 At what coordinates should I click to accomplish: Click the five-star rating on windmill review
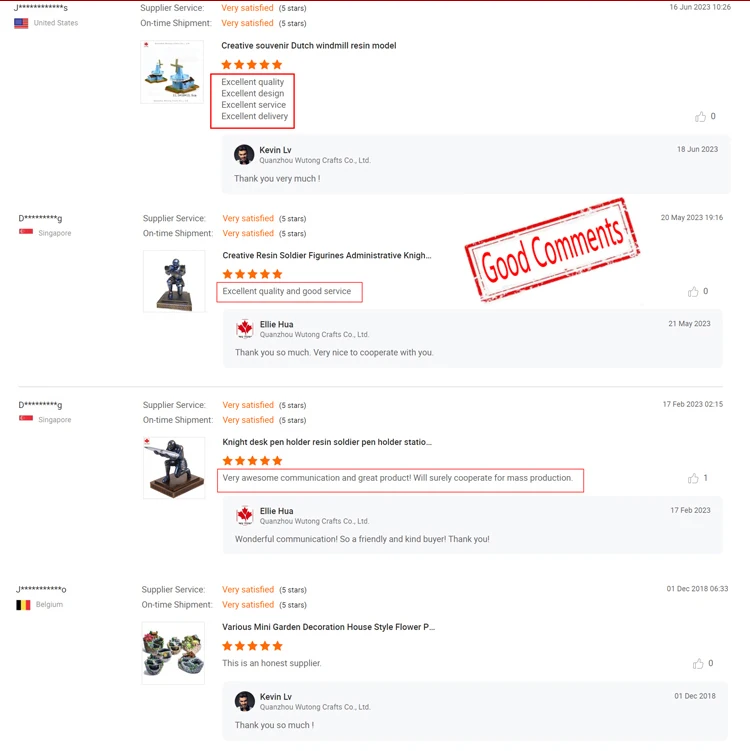252,65
